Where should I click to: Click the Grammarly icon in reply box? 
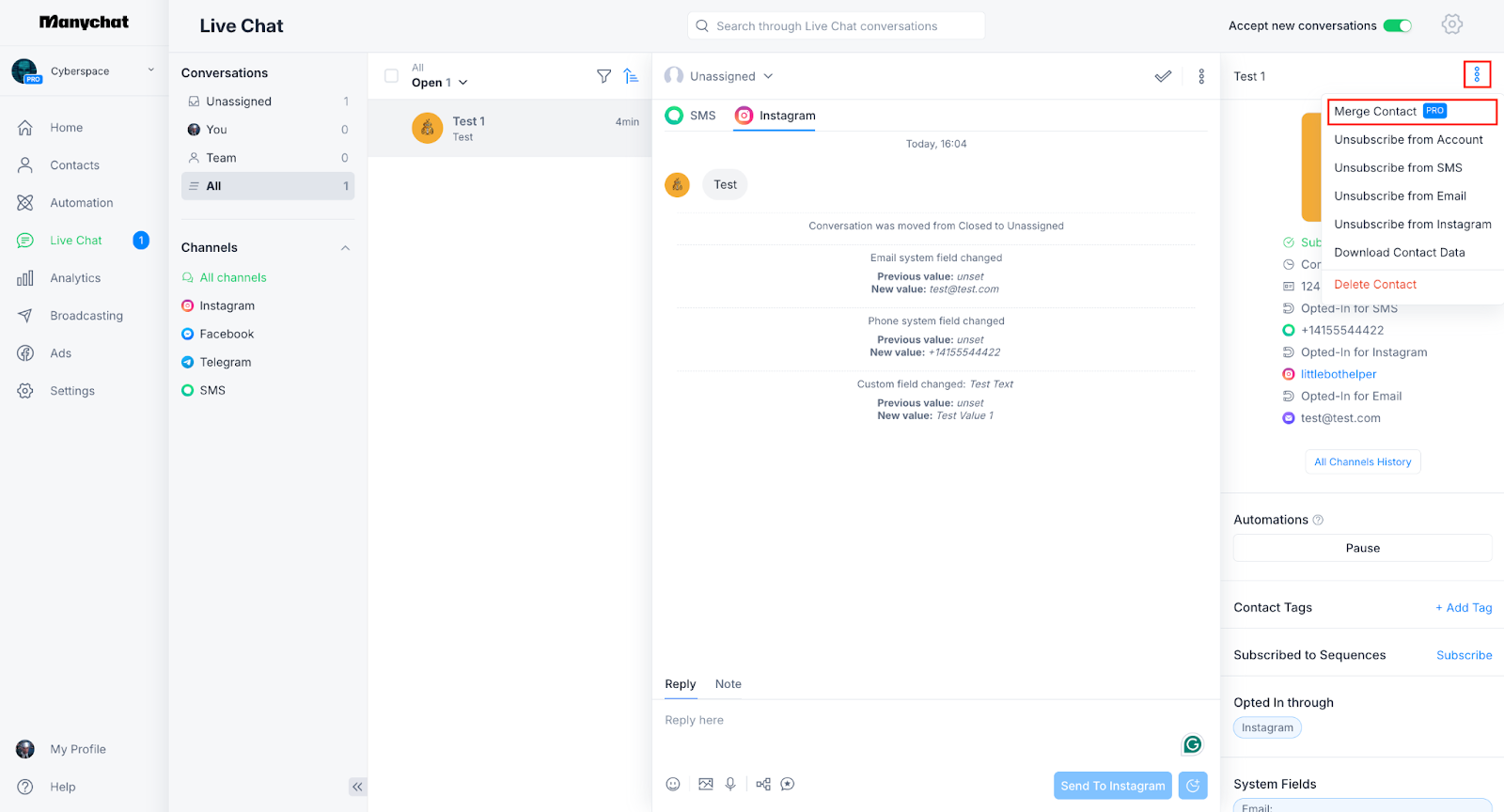click(1193, 744)
